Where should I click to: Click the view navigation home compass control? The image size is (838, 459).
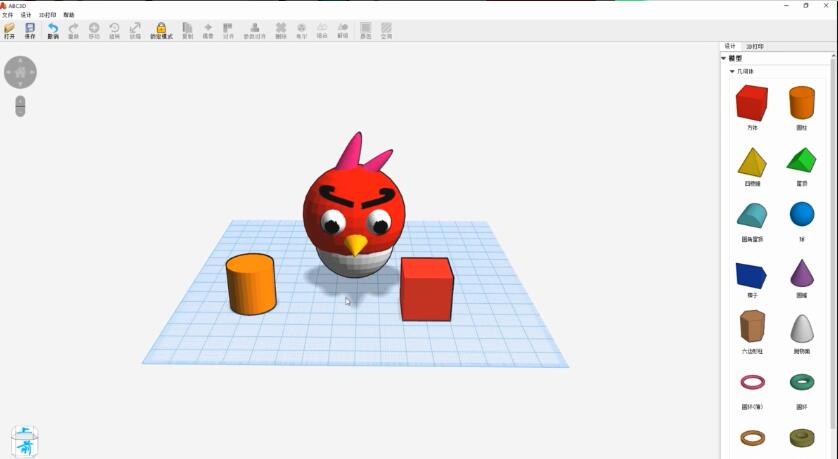pos(20,72)
